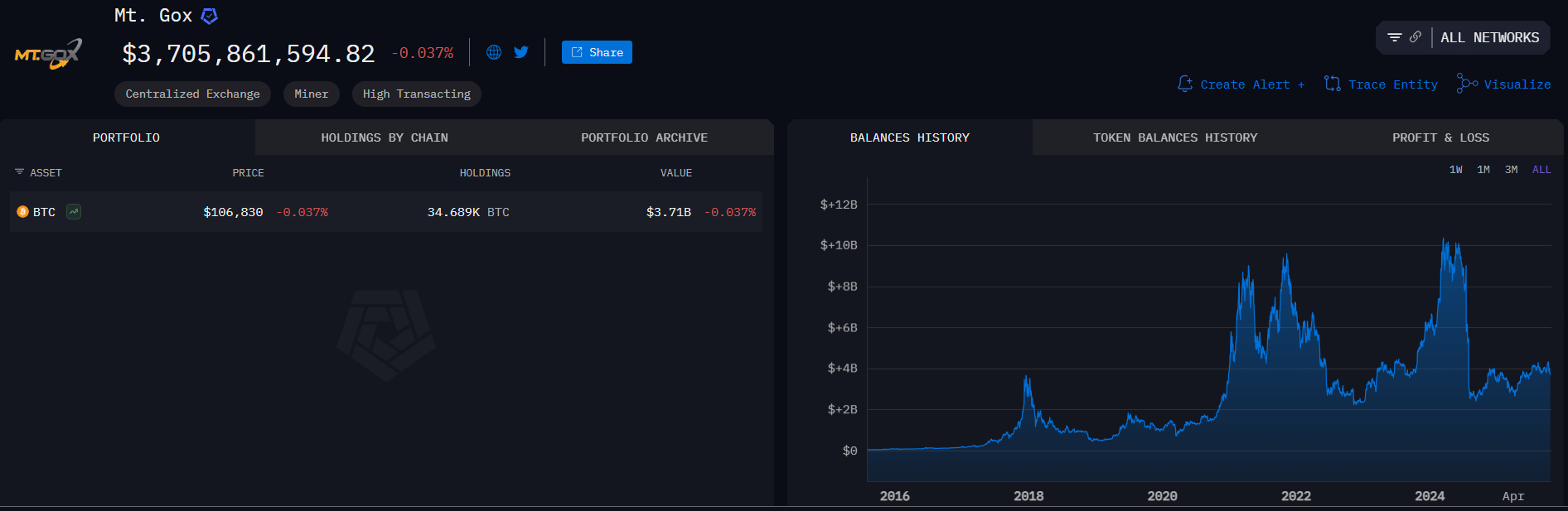Click the BTC trend chart icon

(x=74, y=212)
